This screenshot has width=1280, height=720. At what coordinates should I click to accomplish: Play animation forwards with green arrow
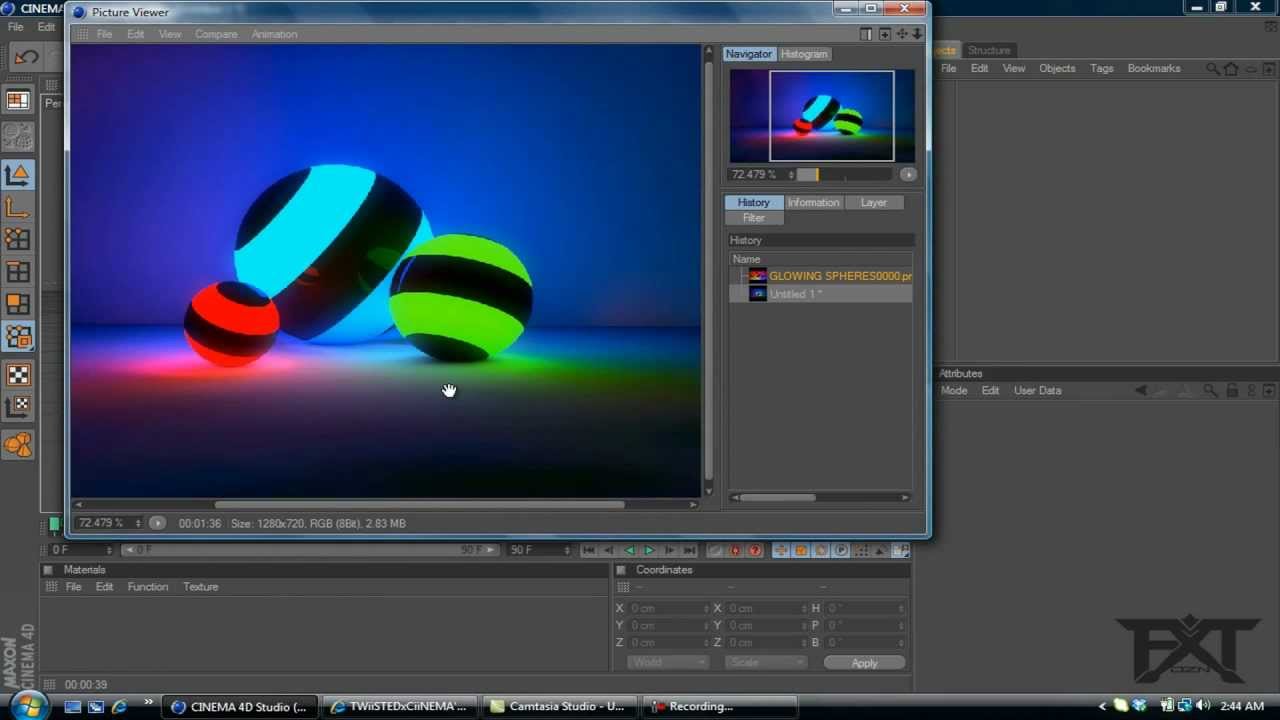649,550
